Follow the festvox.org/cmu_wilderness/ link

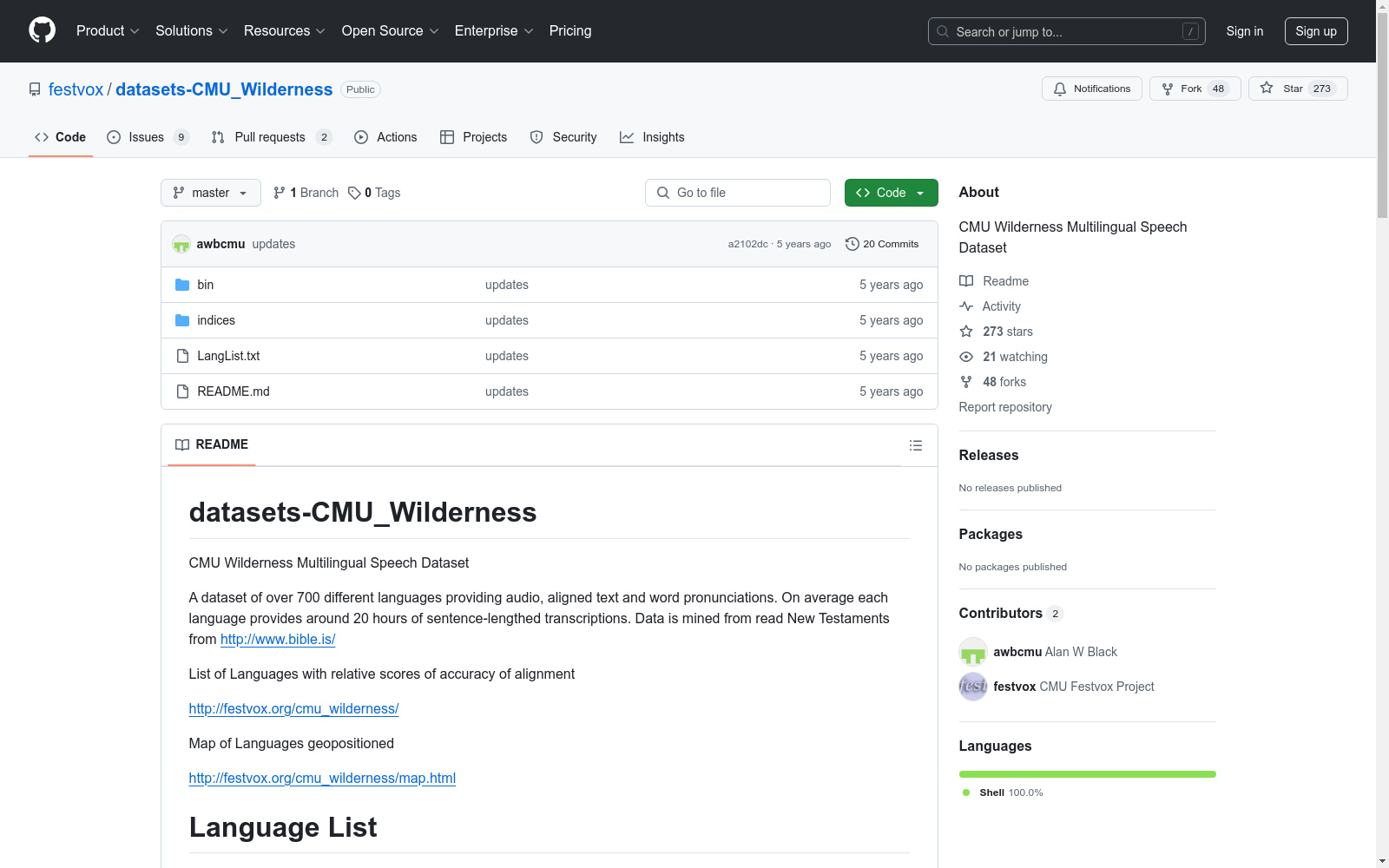click(x=293, y=708)
